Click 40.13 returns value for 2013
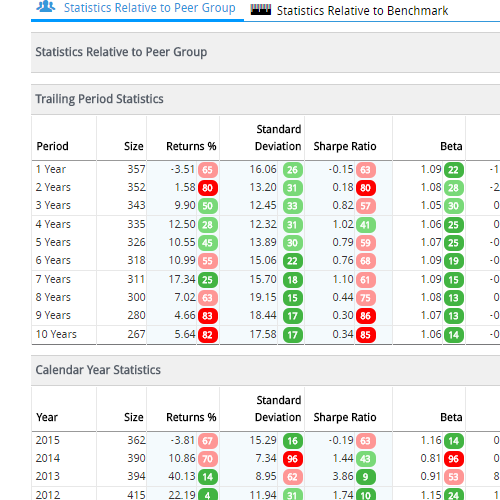500x500 pixels. coord(182,476)
